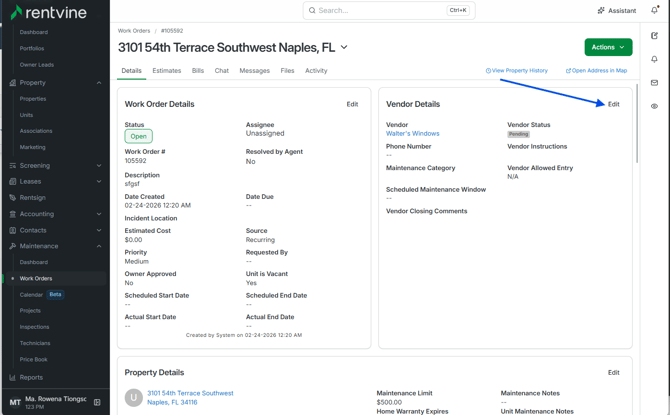Switch to the Details tab
Screen dimensions: 670x415
pyautogui.click(x=131, y=71)
